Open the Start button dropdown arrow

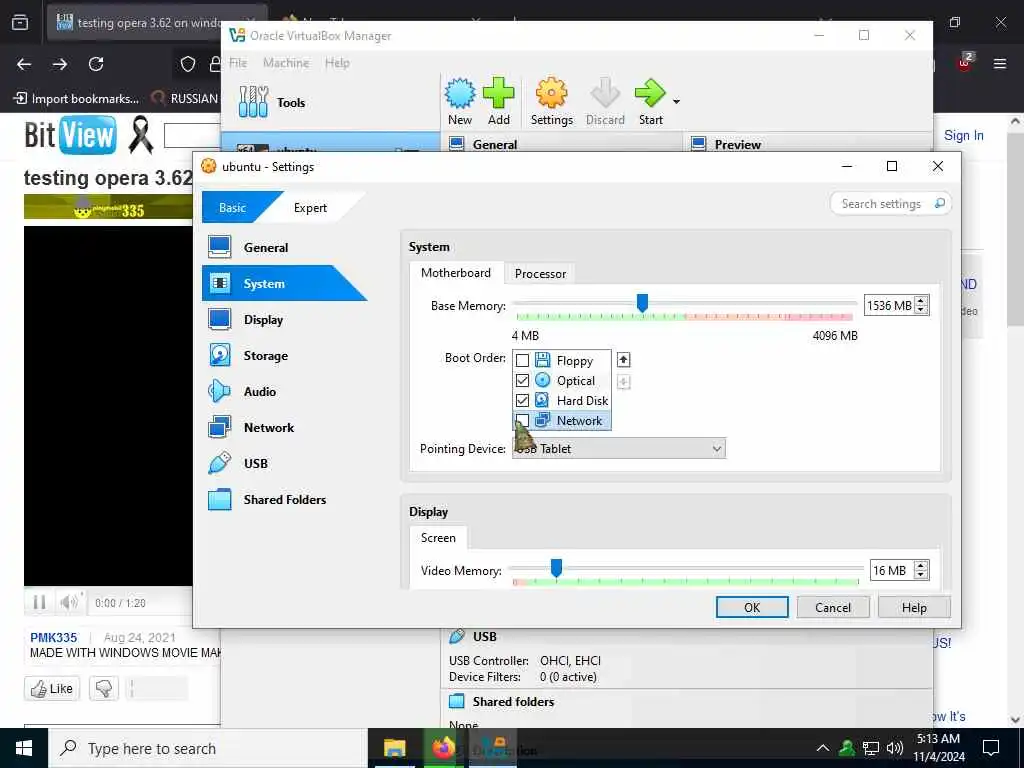pos(676,101)
